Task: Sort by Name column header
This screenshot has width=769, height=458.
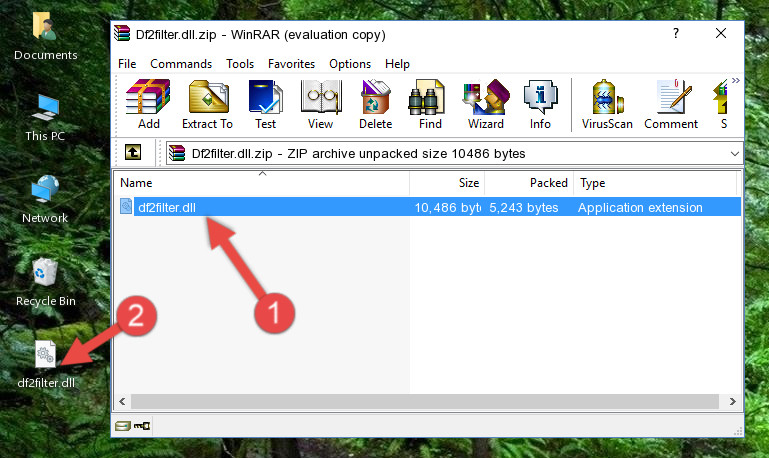Action: point(262,183)
